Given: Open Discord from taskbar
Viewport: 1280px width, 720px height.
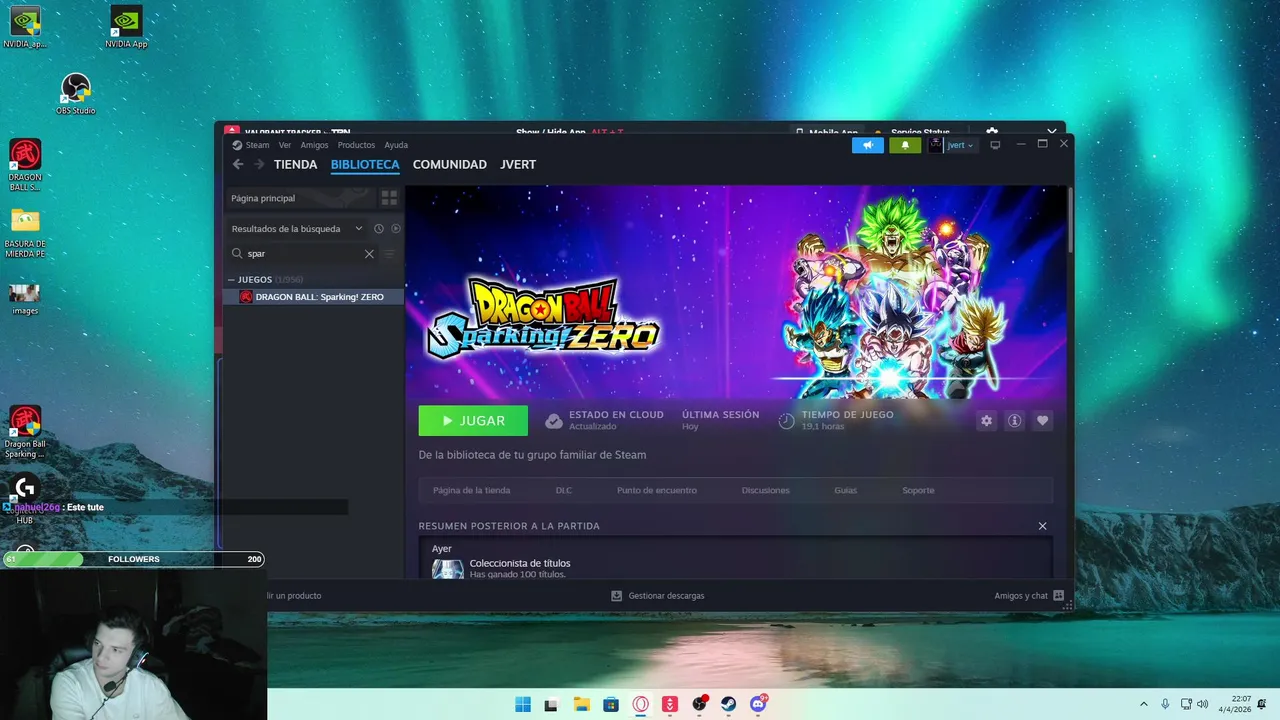Looking at the screenshot, I should (x=758, y=704).
